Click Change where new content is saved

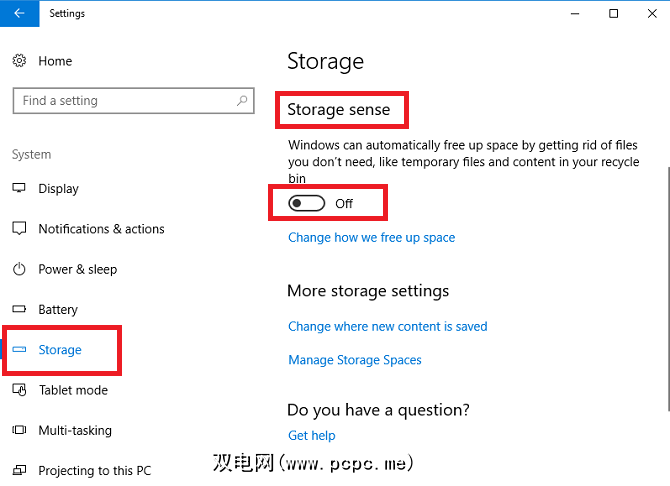[x=387, y=326]
